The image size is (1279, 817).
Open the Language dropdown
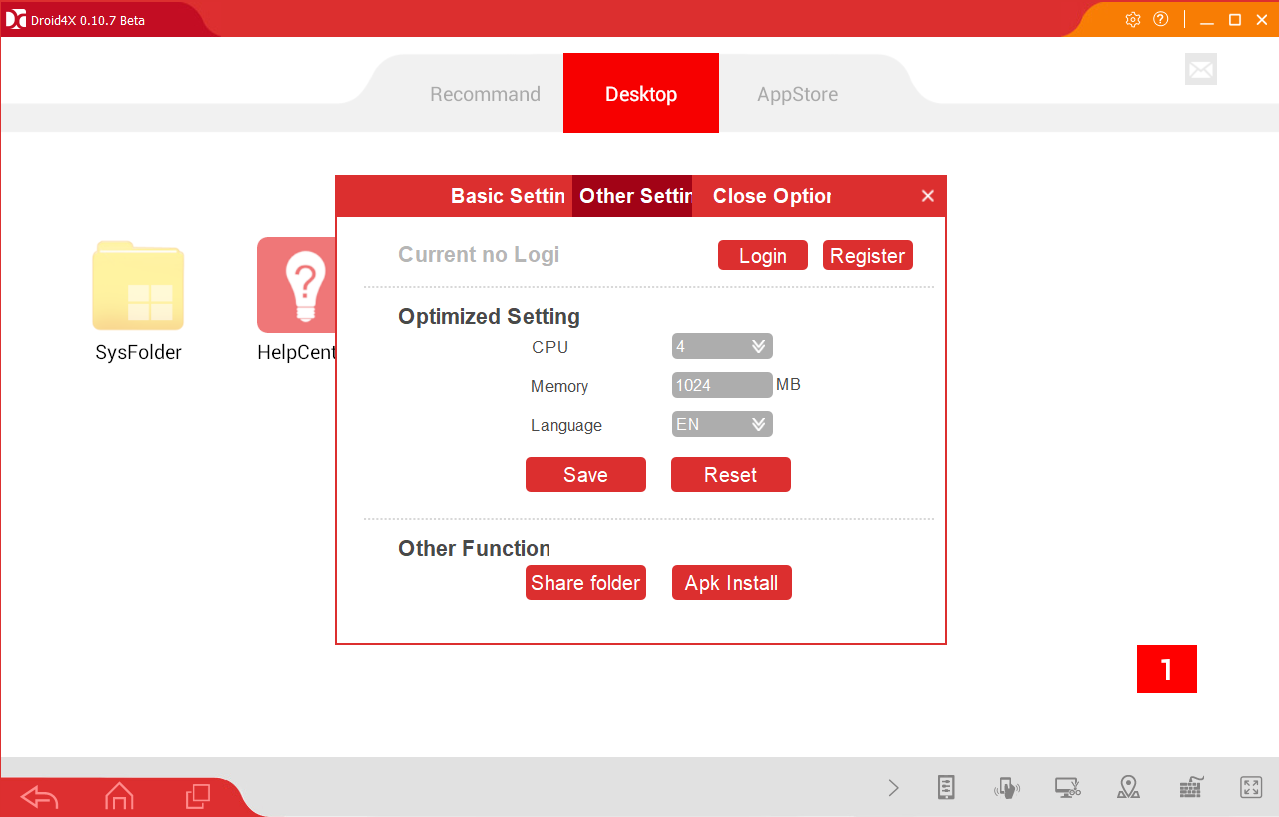[x=722, y=425]
